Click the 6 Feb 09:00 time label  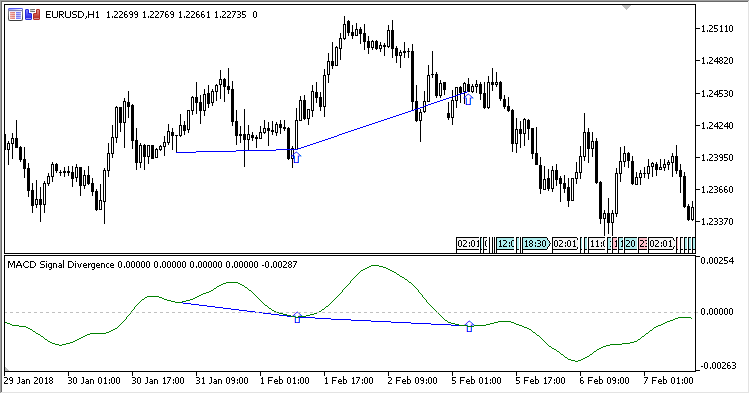[x=604, y=381]
